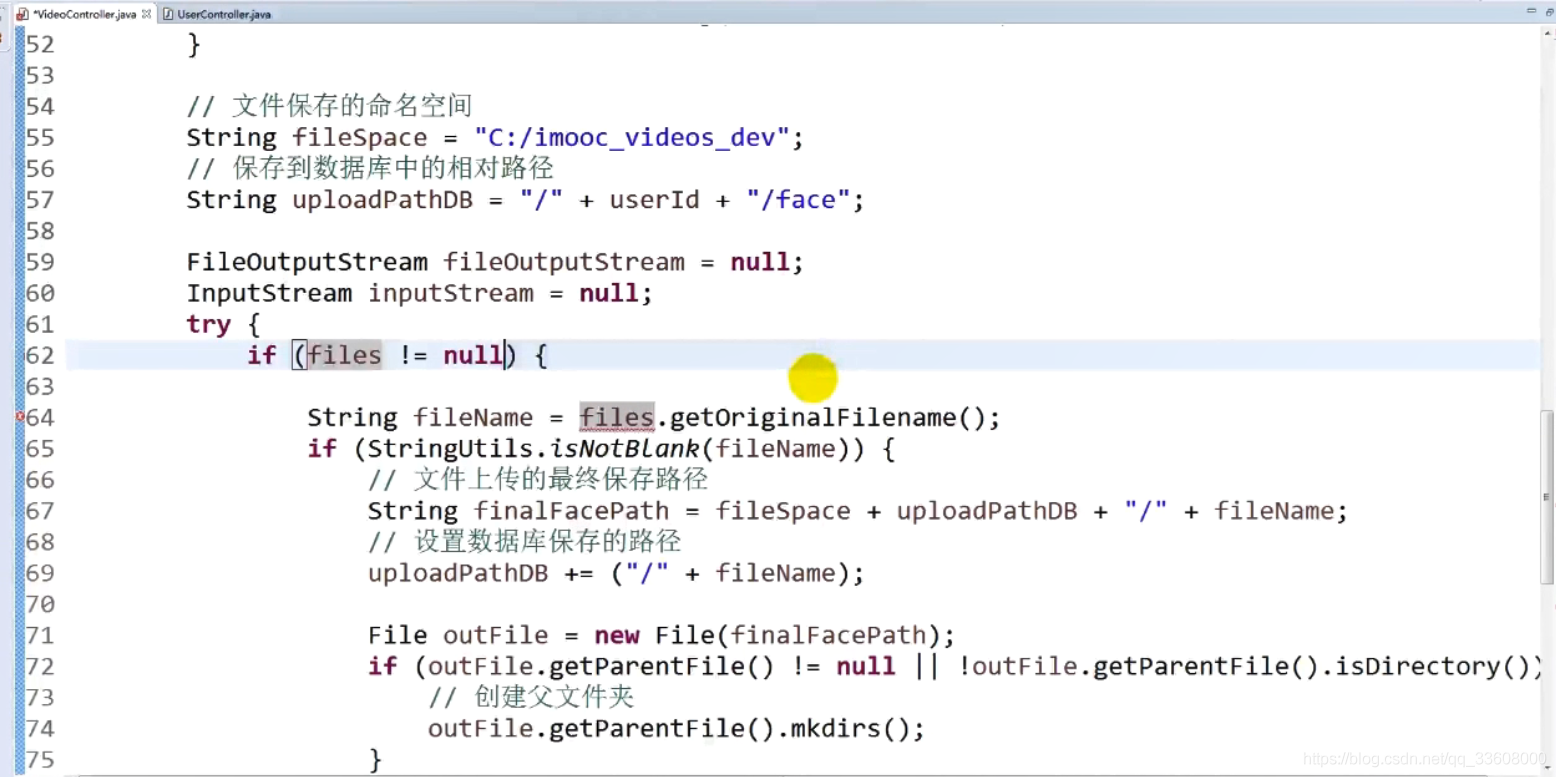Image resolution: width=1556 pixels, height=777 pixels.
Task: Click closing brace on line 52
Action: click(x=194, y=44)
